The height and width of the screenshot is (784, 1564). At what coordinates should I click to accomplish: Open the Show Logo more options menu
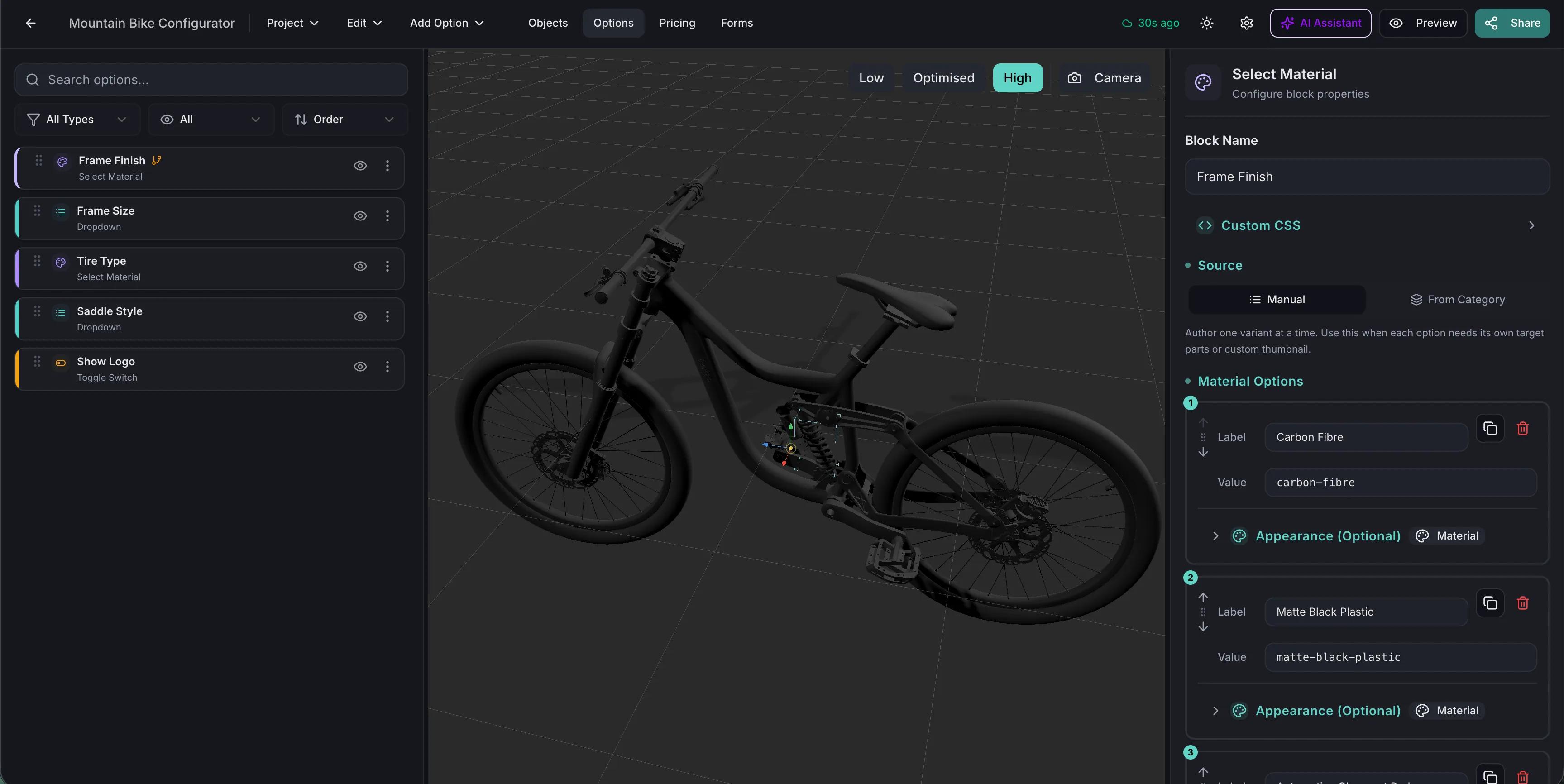point(387,367)
